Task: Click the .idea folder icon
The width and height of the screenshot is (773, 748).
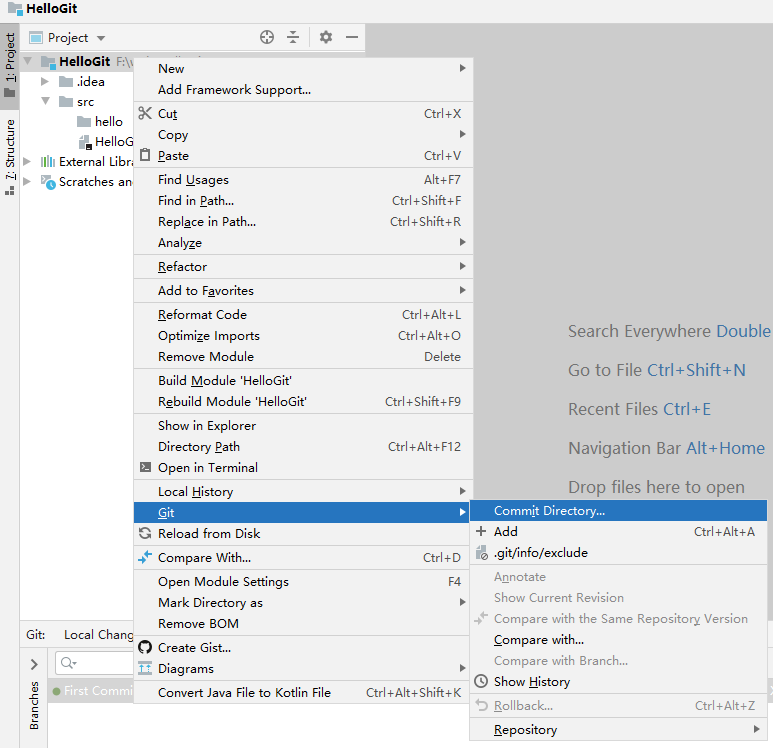Action: click(x=66, y=81)
